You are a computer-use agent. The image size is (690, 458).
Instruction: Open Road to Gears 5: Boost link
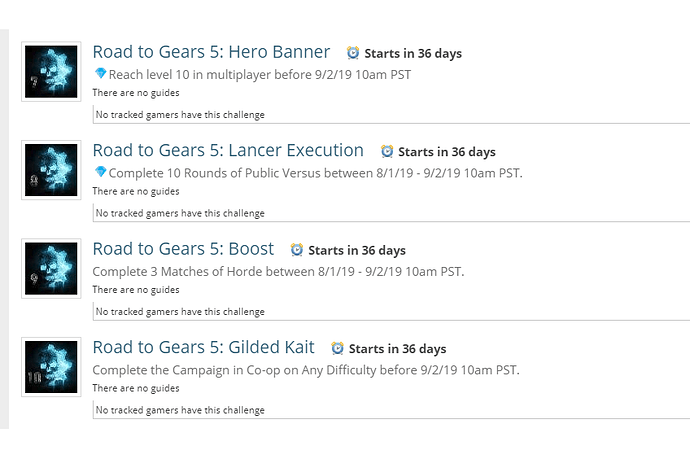click(183, 249)
